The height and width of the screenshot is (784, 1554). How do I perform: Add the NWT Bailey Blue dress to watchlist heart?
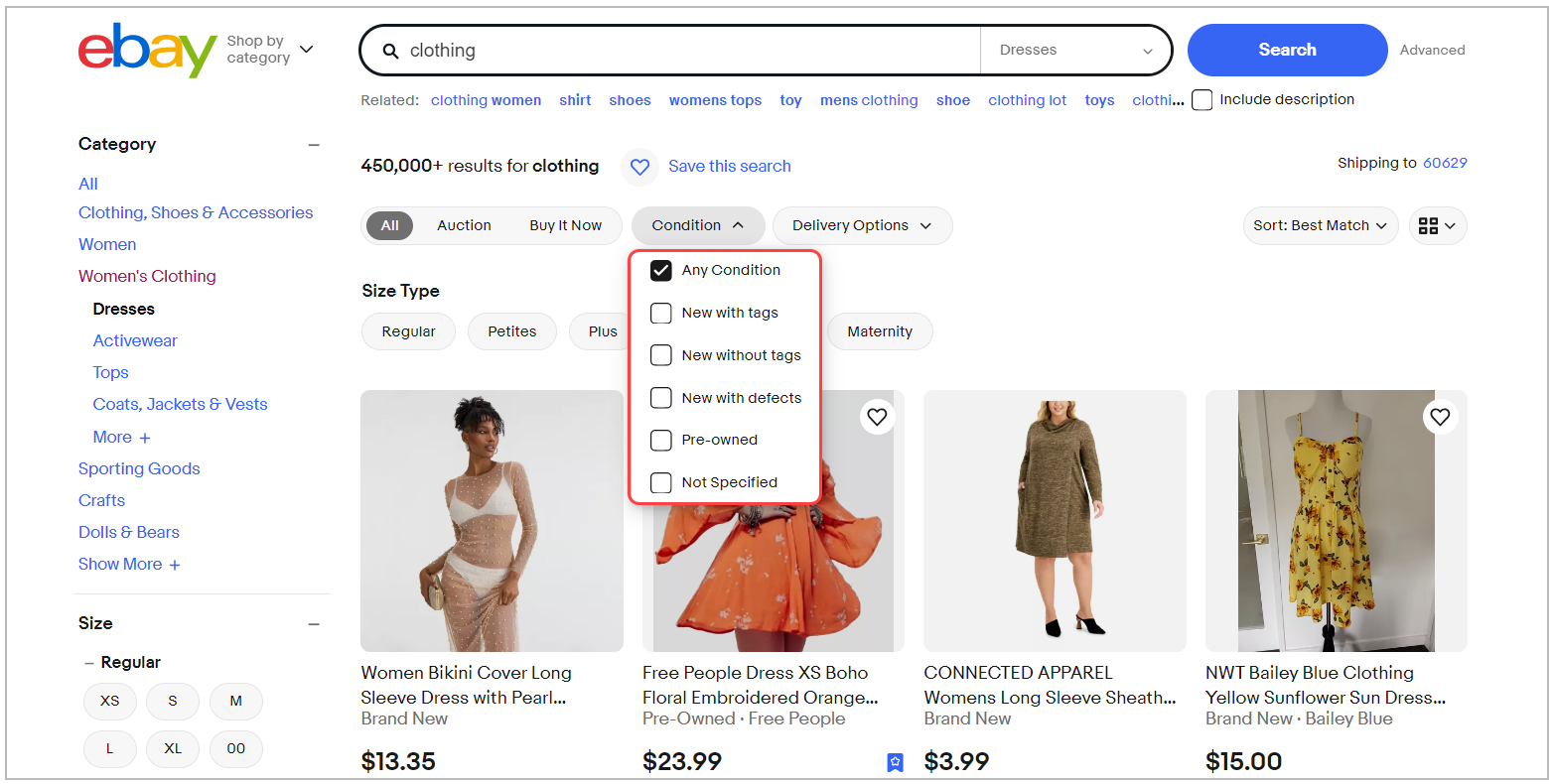point(1440,417)
